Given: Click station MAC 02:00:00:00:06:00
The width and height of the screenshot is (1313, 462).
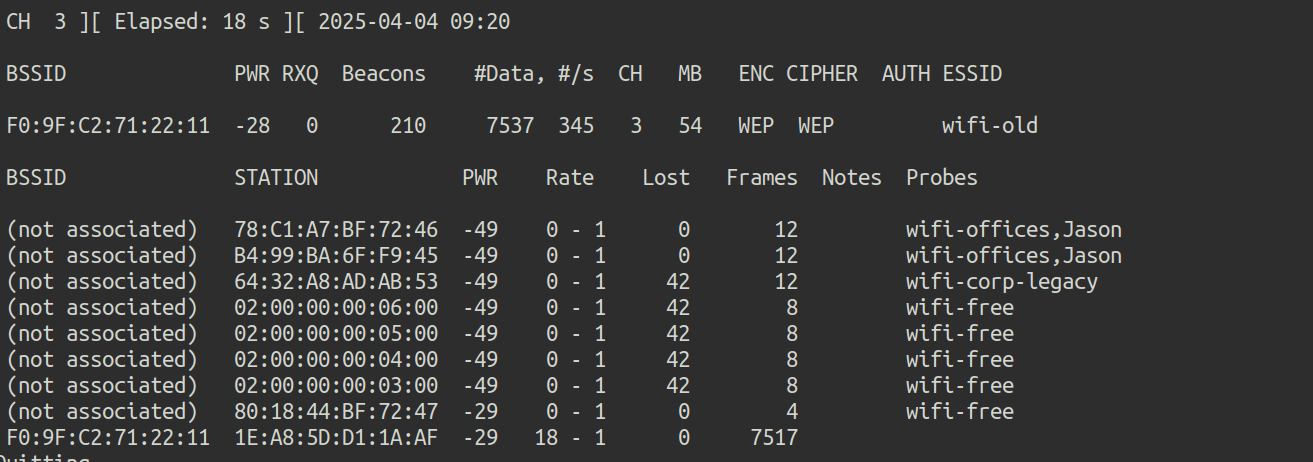Looking at the screenshot, I should click(336, 308).
